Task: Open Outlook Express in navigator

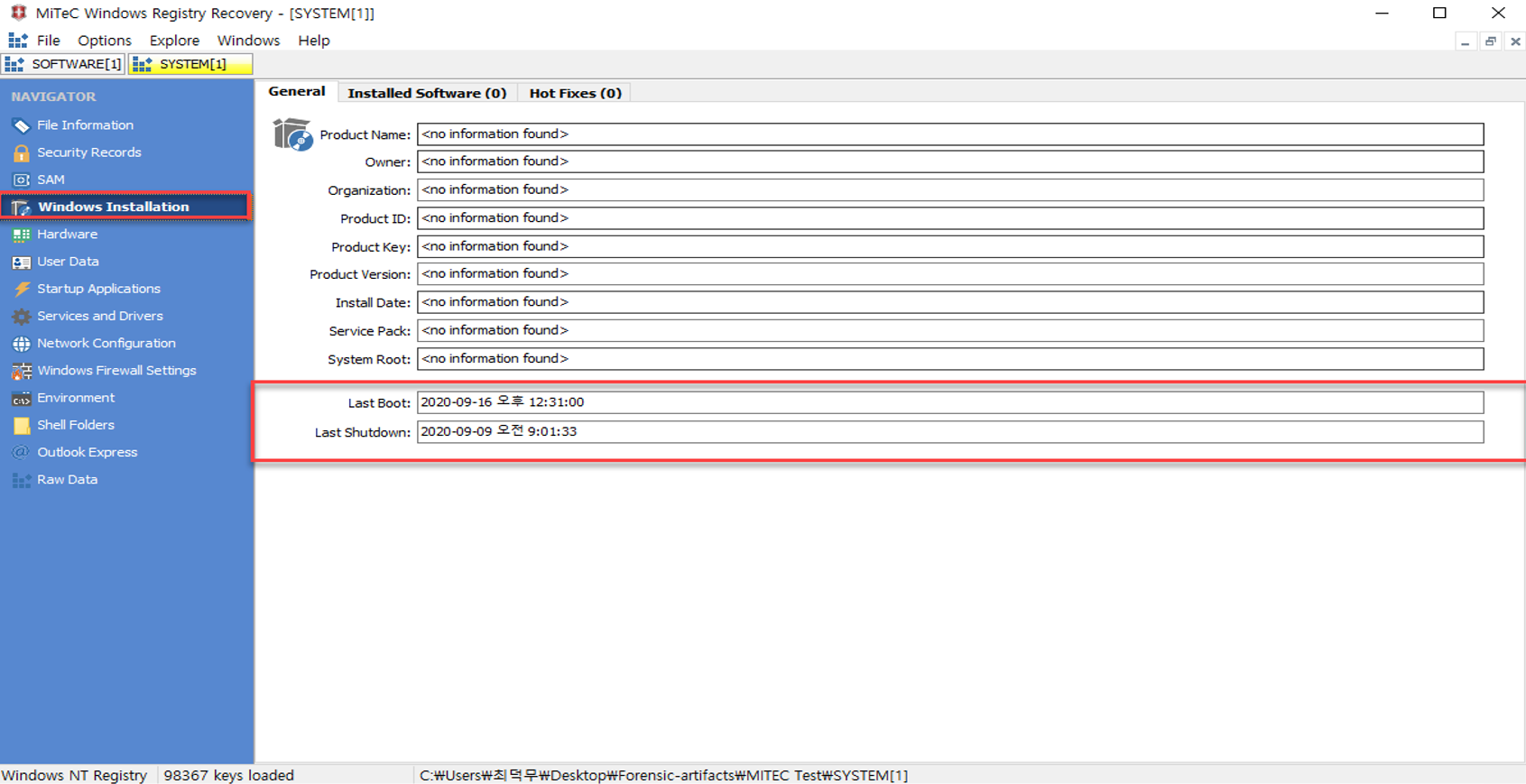Action: (x=87, y=452)
